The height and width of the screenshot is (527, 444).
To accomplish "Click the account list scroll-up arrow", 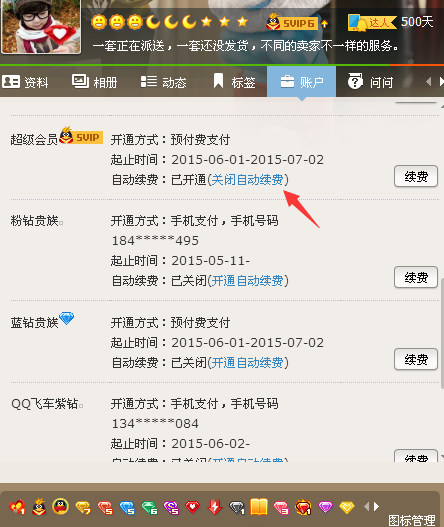I will pos(442,106).
